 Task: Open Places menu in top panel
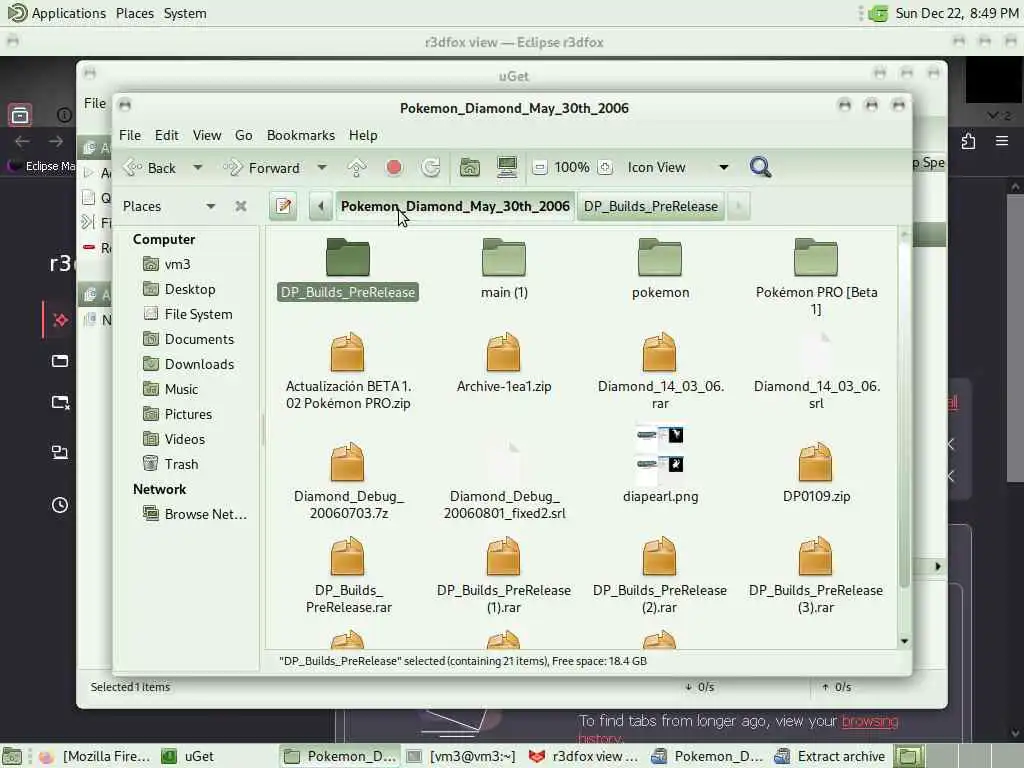tap(135, 13)
